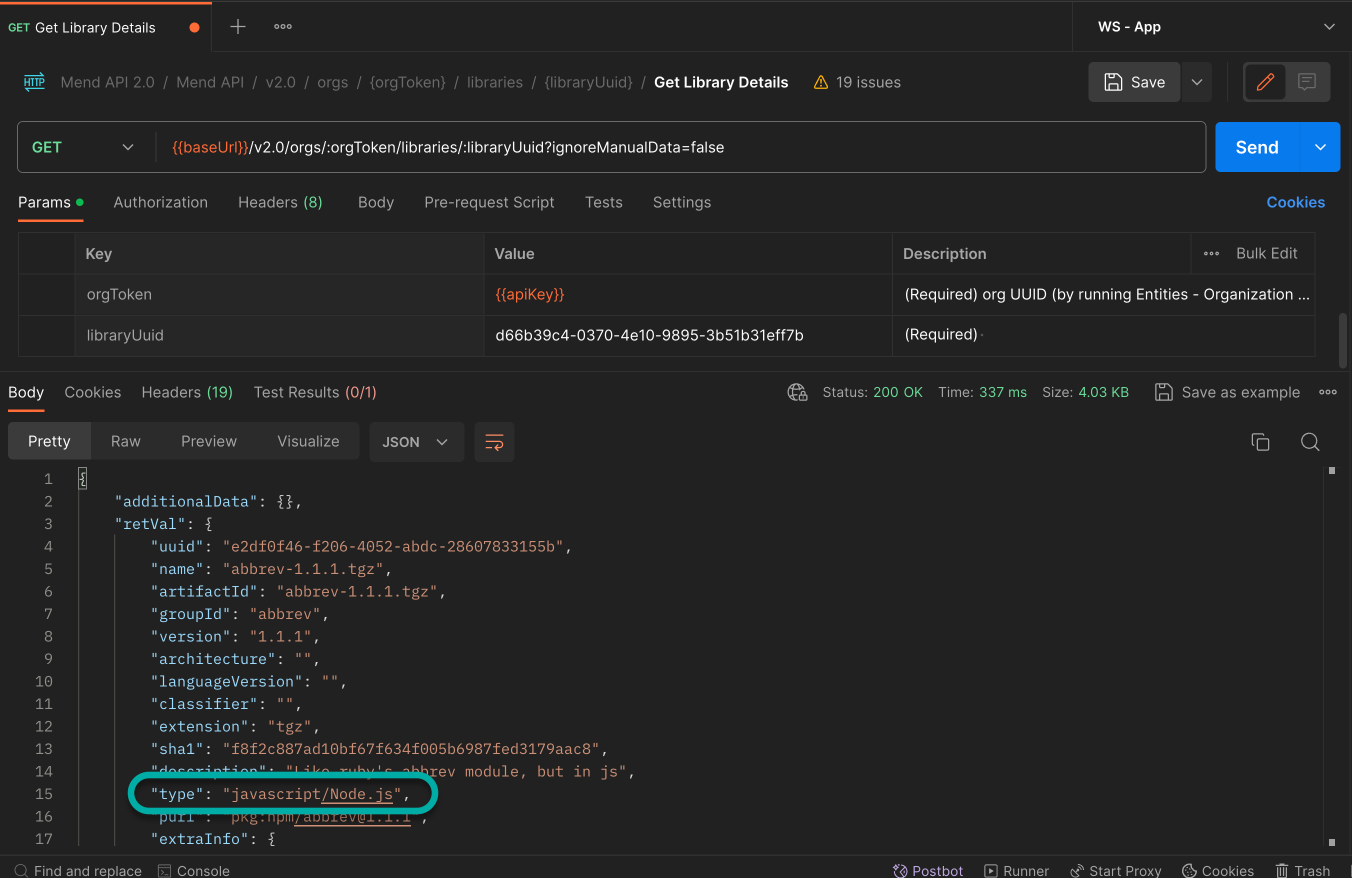
Task: Select the Raw response view
Action: [x=125, y=441]
